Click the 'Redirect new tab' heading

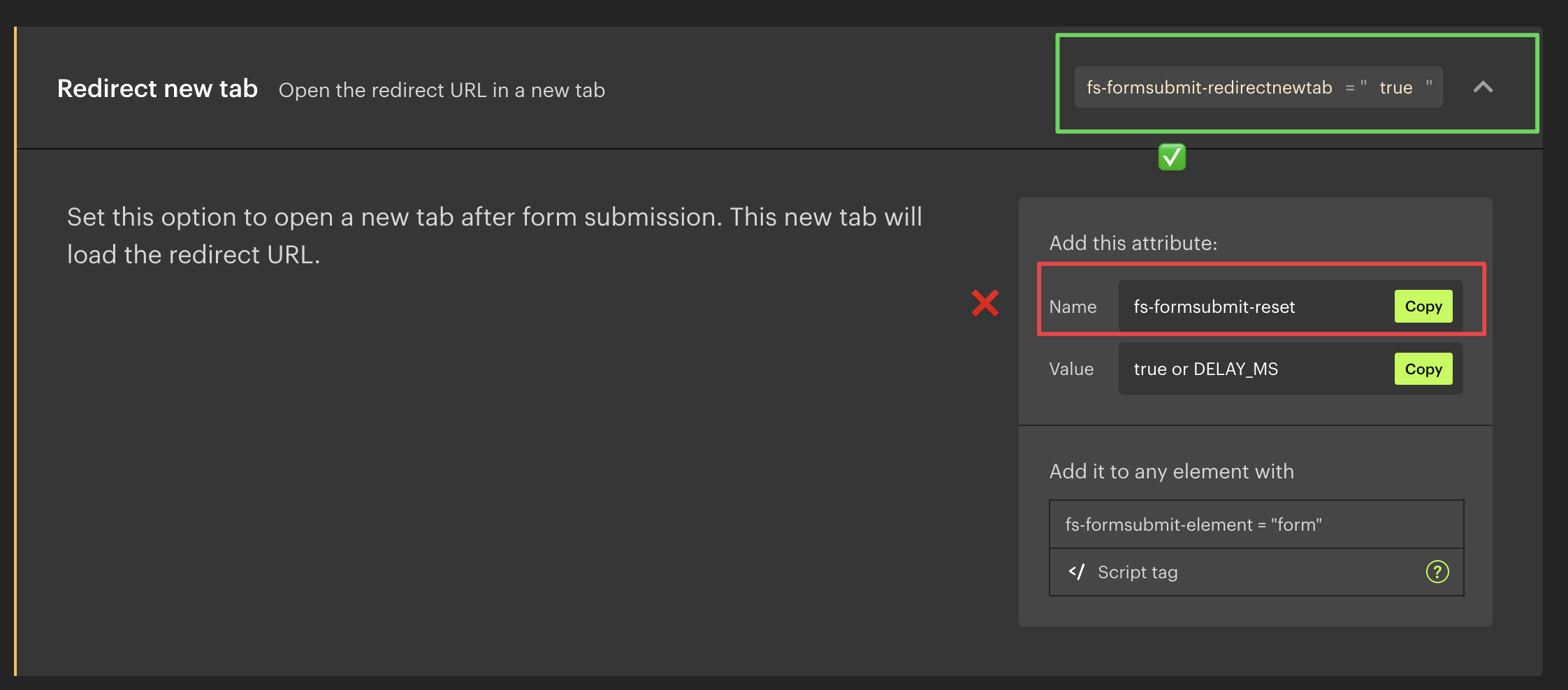[157, 89]
